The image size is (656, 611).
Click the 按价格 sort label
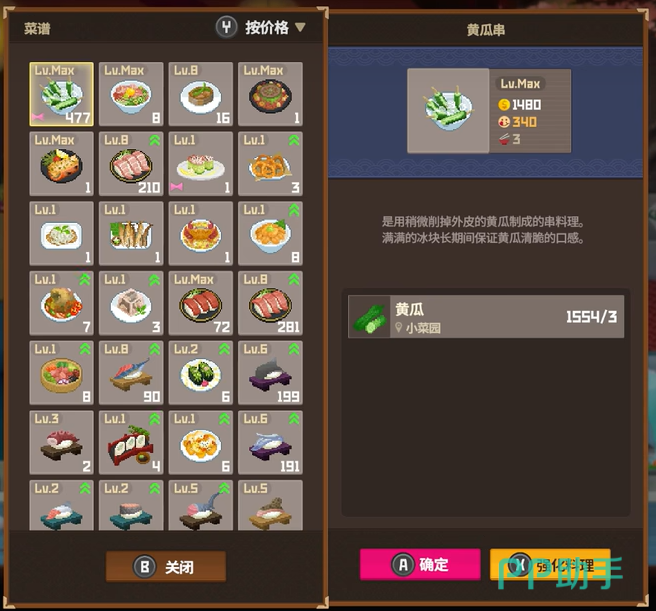(266, 28)
